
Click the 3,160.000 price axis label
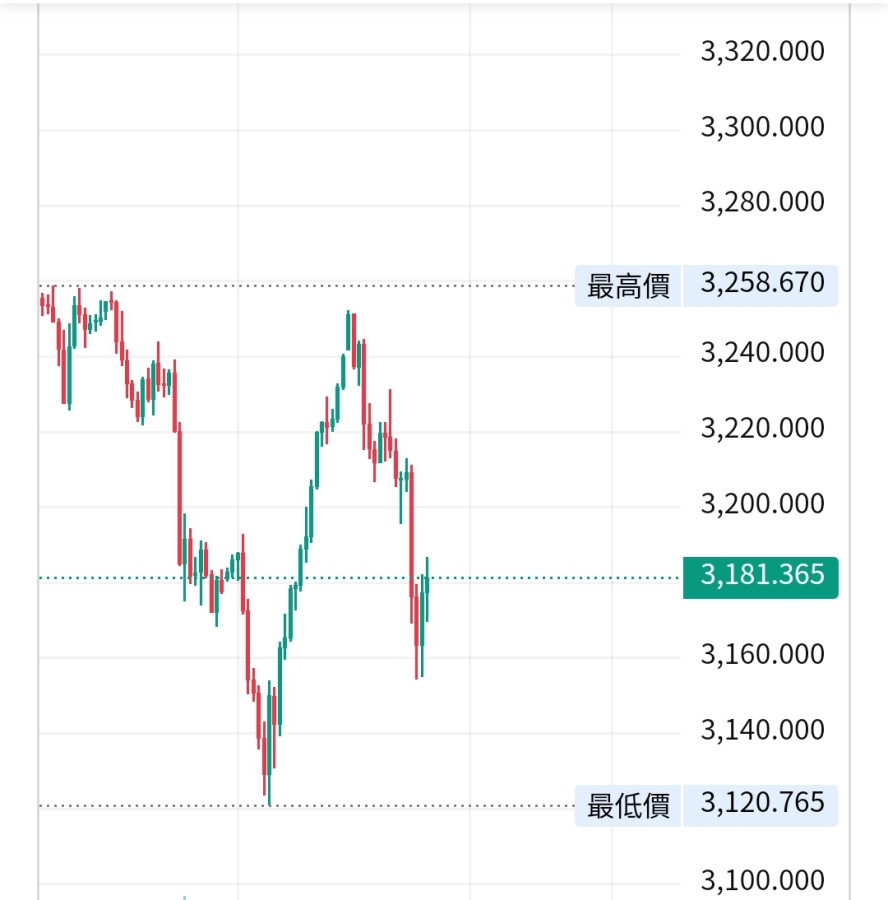[763, 655]
